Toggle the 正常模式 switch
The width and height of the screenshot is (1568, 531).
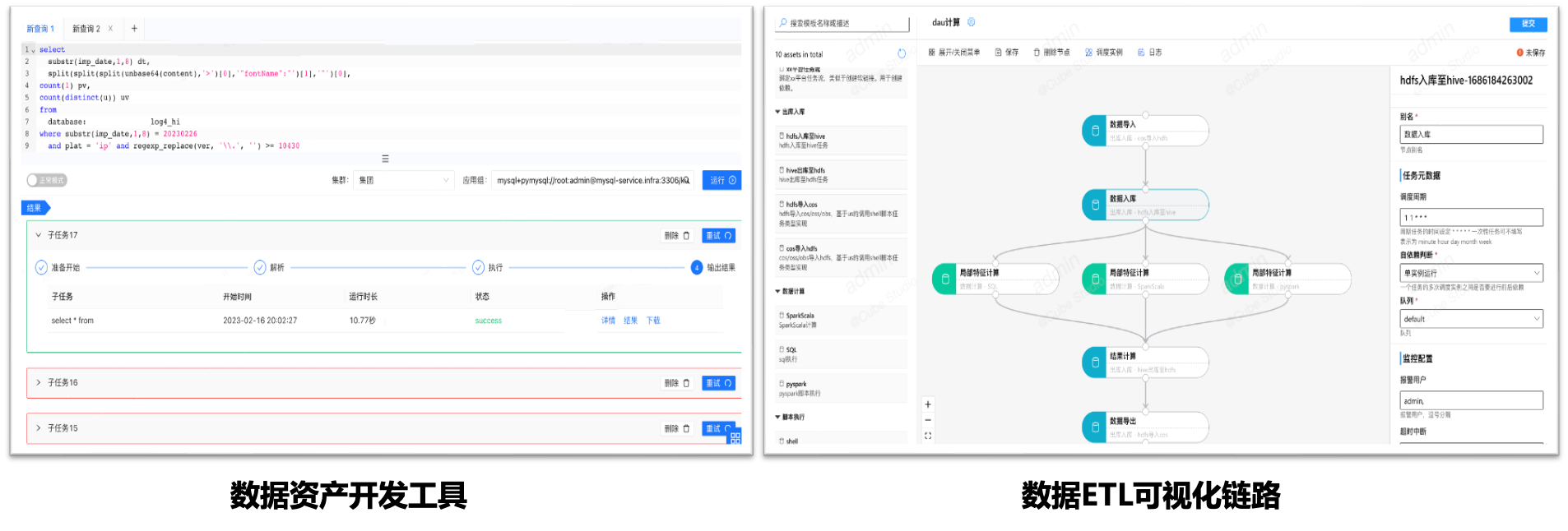click(x=47, y=180)
